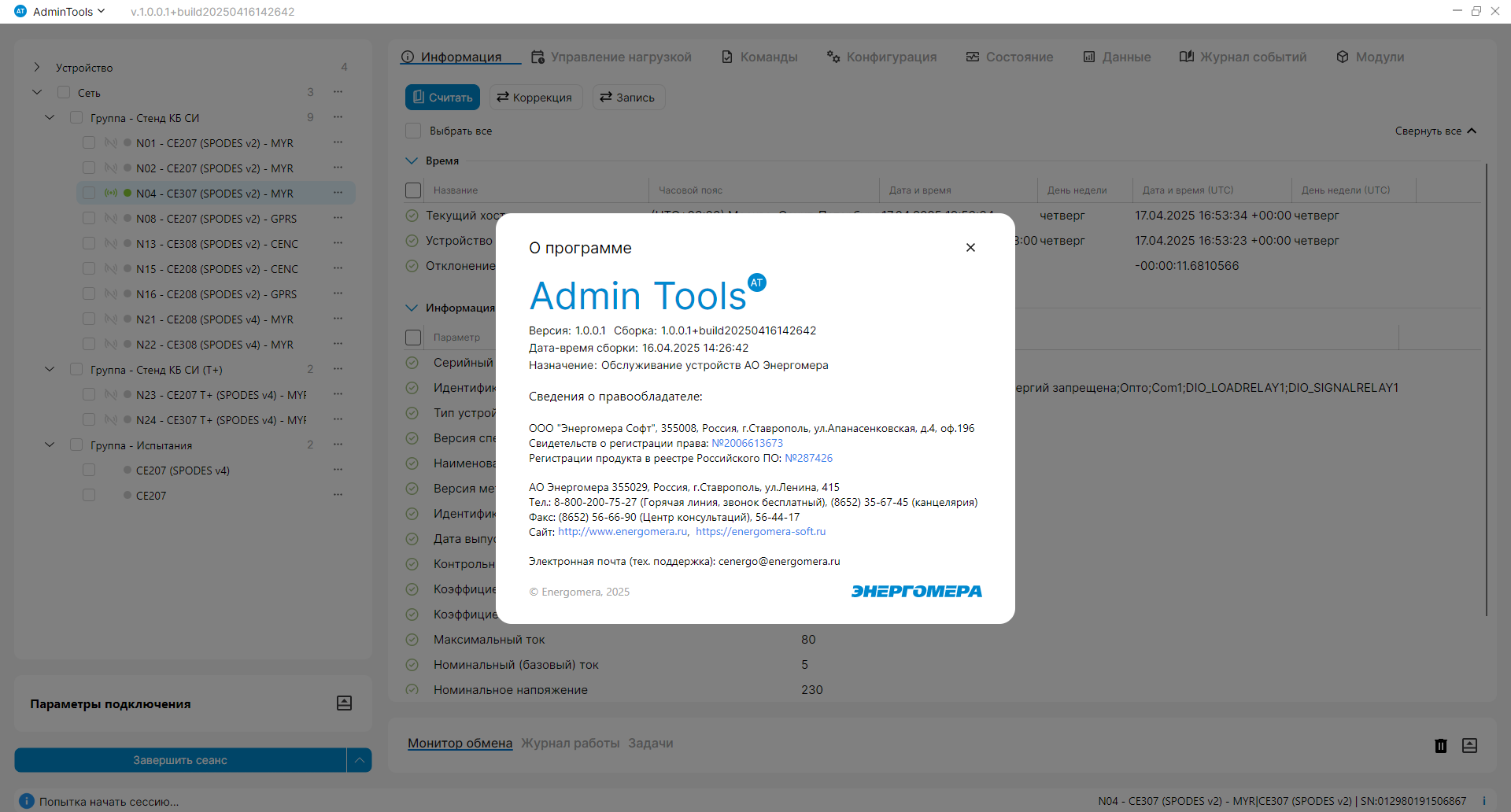The width and height of the screenshot is (1511, 812).
Task: Go to the 'Конфигурация' tab
Action: [x=881, y=57]
